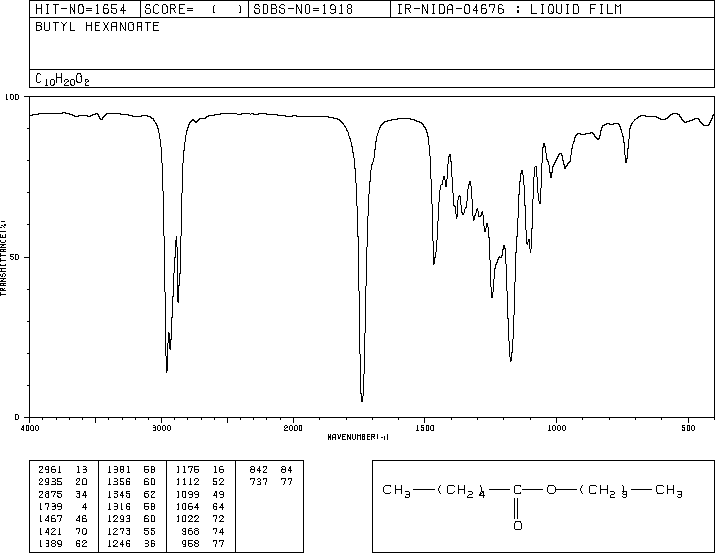Click the double-bonded O below carbon
Screen dimensions: 715x553
point(518,526)
